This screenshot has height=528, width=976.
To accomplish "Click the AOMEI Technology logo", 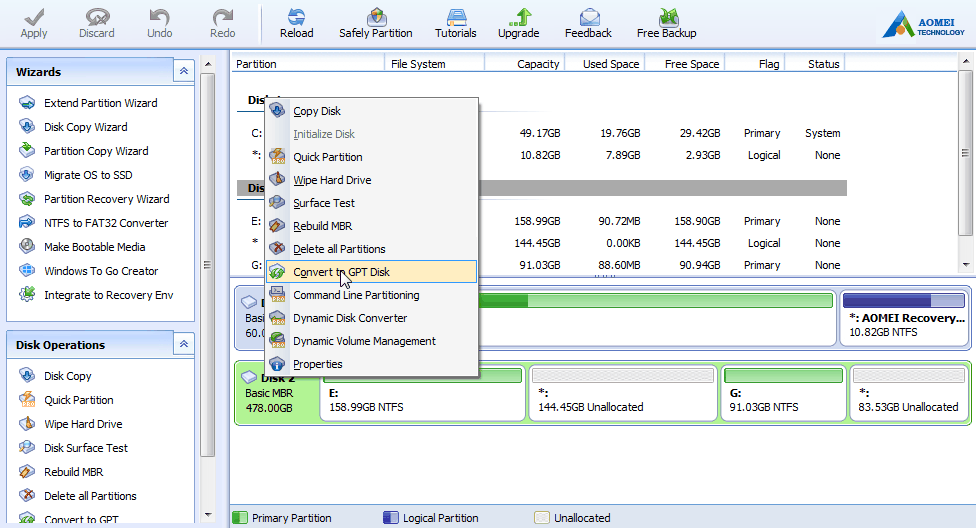I will (923, 24).
